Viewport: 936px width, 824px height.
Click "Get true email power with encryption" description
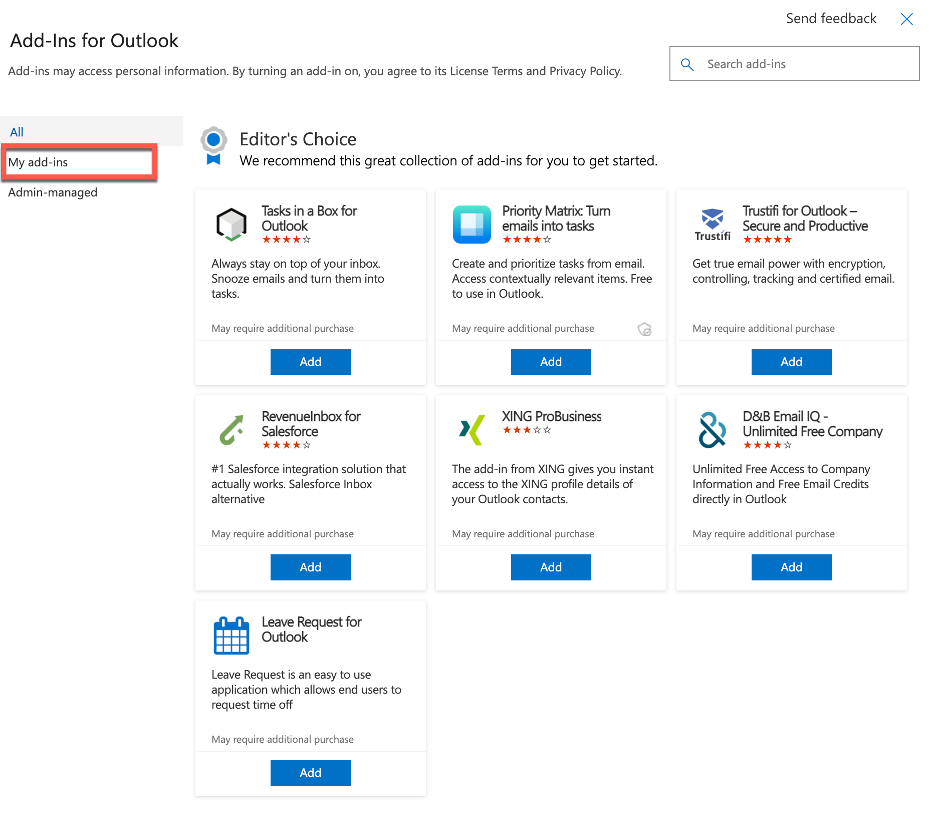[x=793, y=271]
